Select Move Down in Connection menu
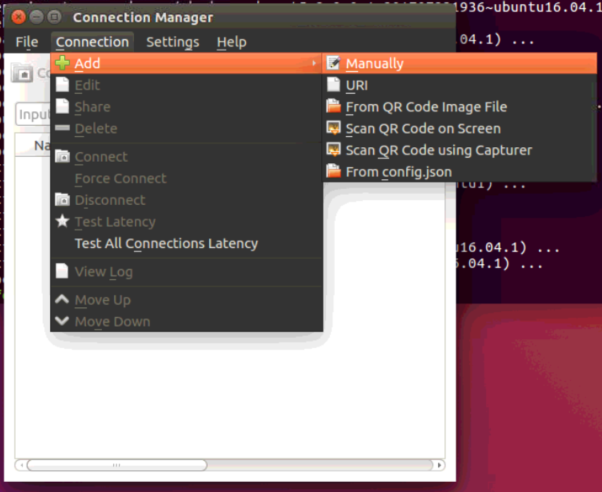Screen dimensions: 602x492 point(112,322)
